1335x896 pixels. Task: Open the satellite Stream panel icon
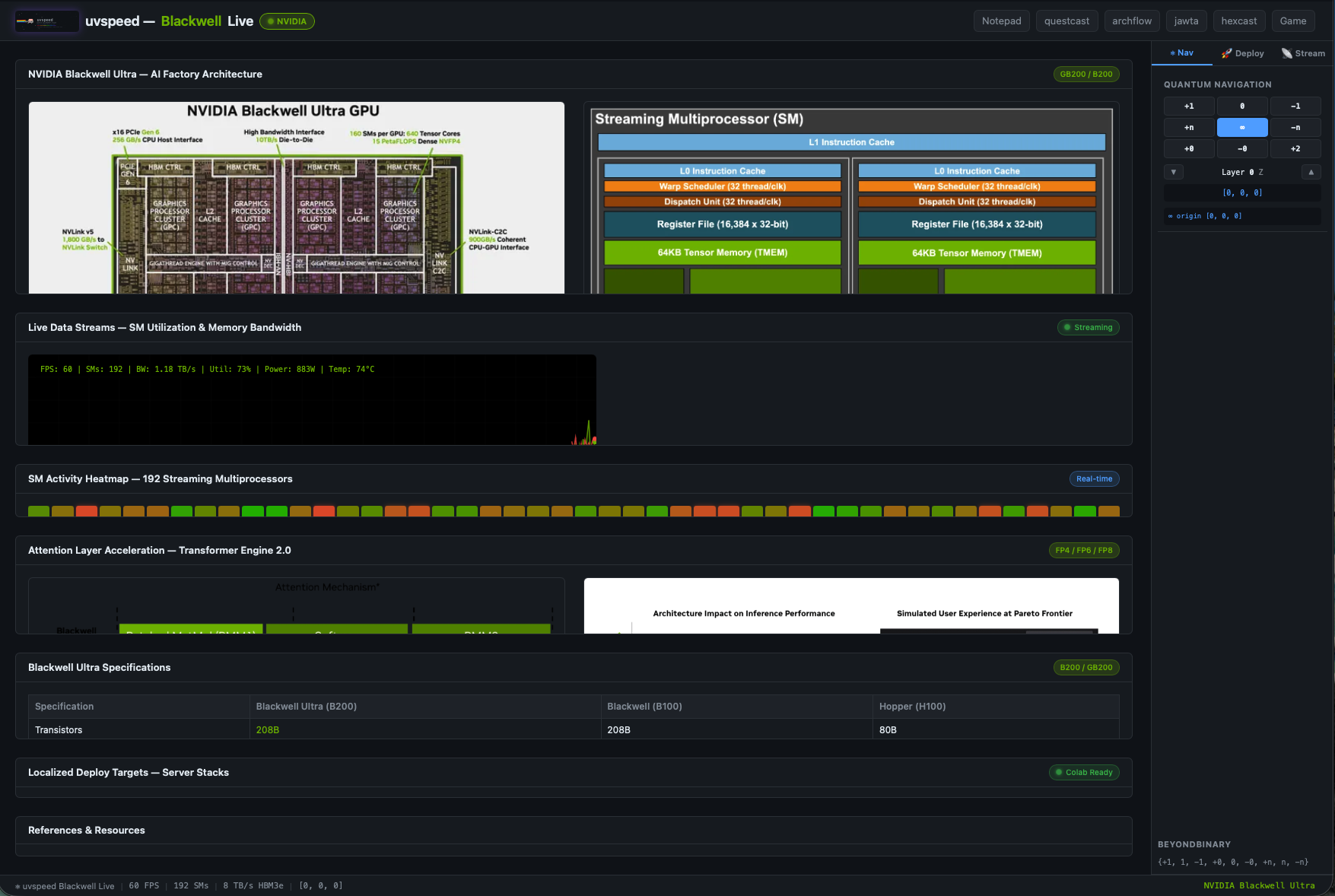click(x=1286, y=53)
